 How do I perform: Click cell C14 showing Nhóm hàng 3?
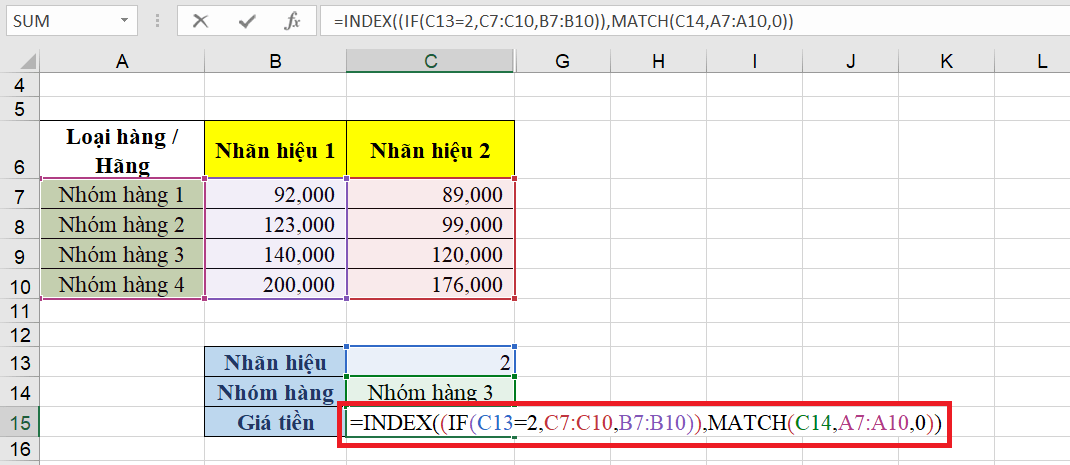(x=430, y=392)
